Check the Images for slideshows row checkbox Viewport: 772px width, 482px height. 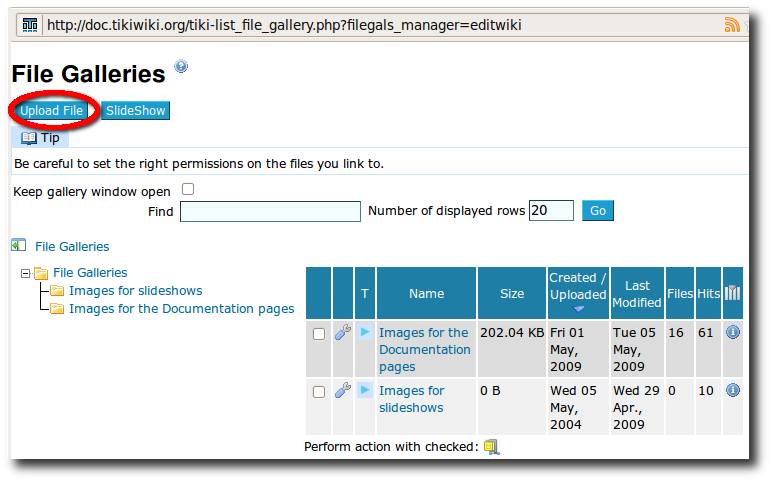319,392
